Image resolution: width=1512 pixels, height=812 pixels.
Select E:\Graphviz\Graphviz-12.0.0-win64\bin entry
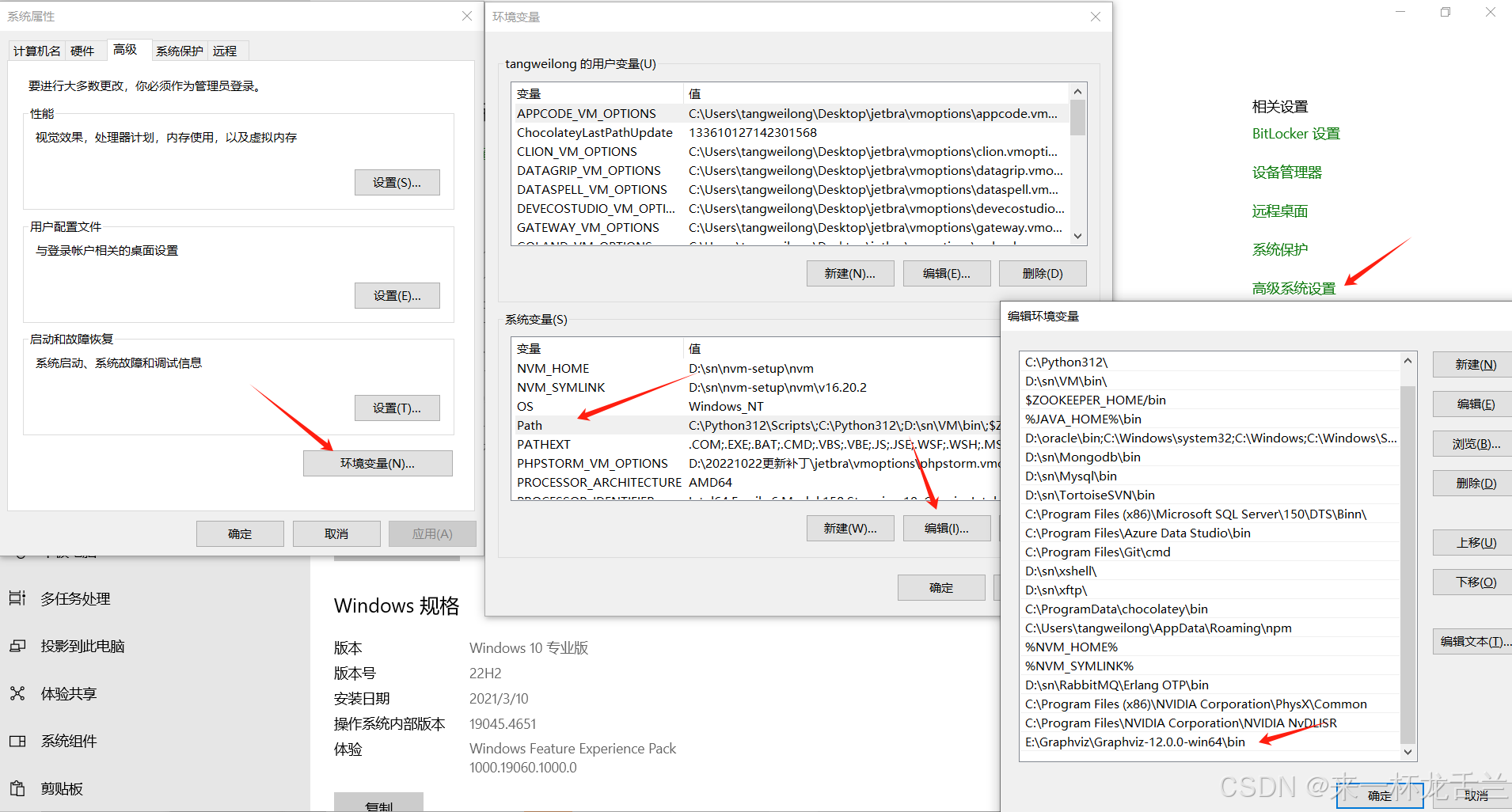coord(1210,742)
